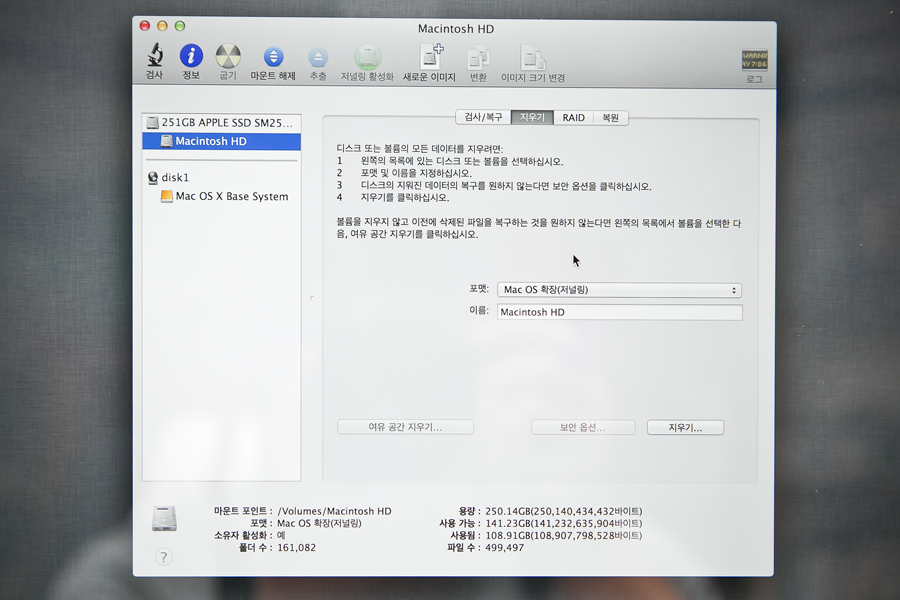Click the 새로운 이미지 (New Image) icon
The height and width of the screenshot is (600, 900).
[x=430, y=56]
